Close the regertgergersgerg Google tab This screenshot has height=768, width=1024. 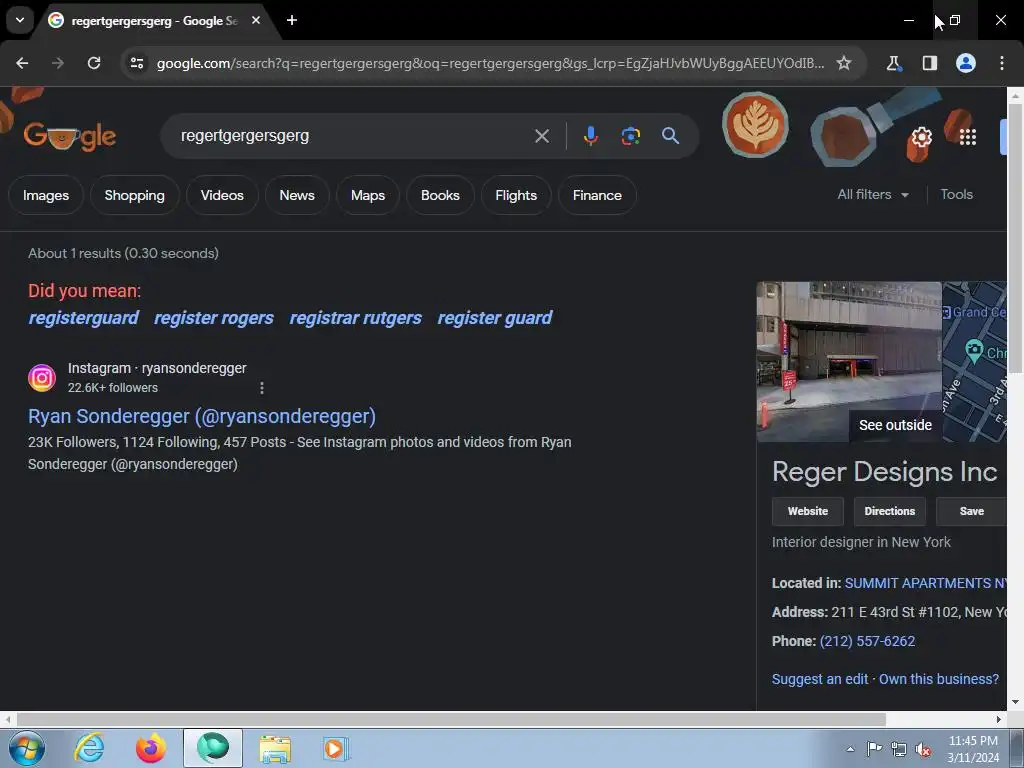pos(256,20)
